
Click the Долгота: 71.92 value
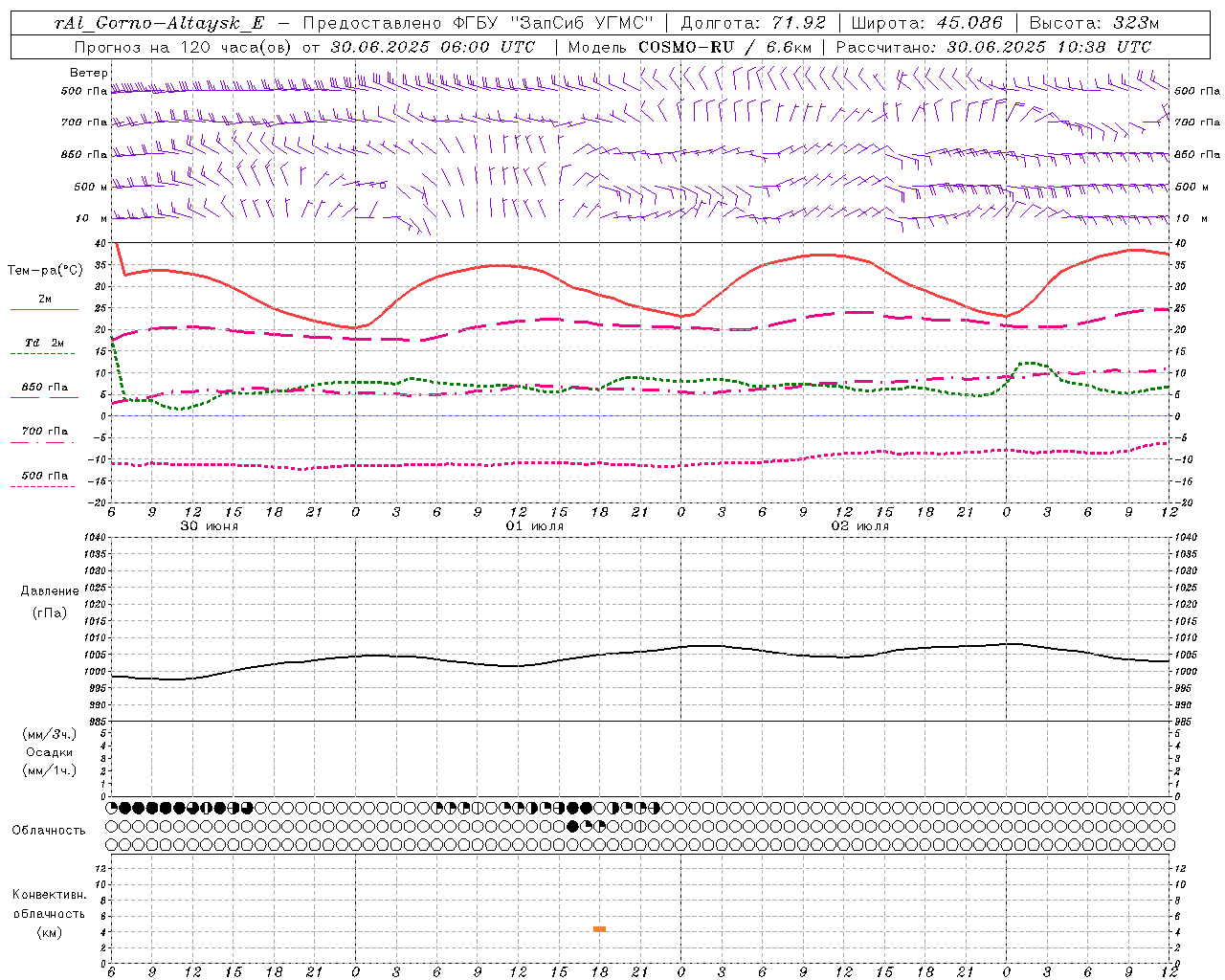coord(752,23)
